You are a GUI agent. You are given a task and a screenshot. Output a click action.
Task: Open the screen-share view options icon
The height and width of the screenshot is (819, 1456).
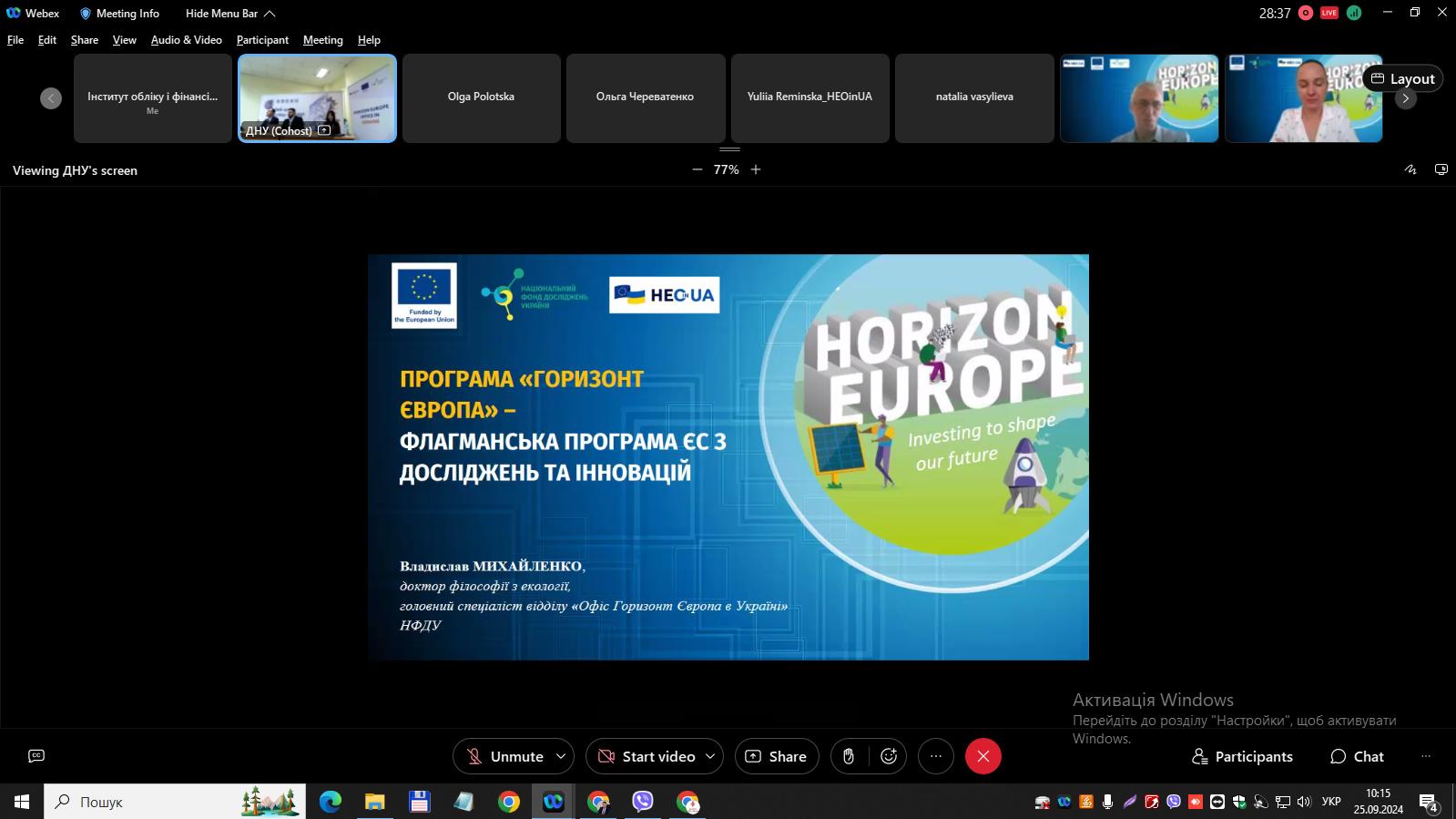pos(1441,169)
